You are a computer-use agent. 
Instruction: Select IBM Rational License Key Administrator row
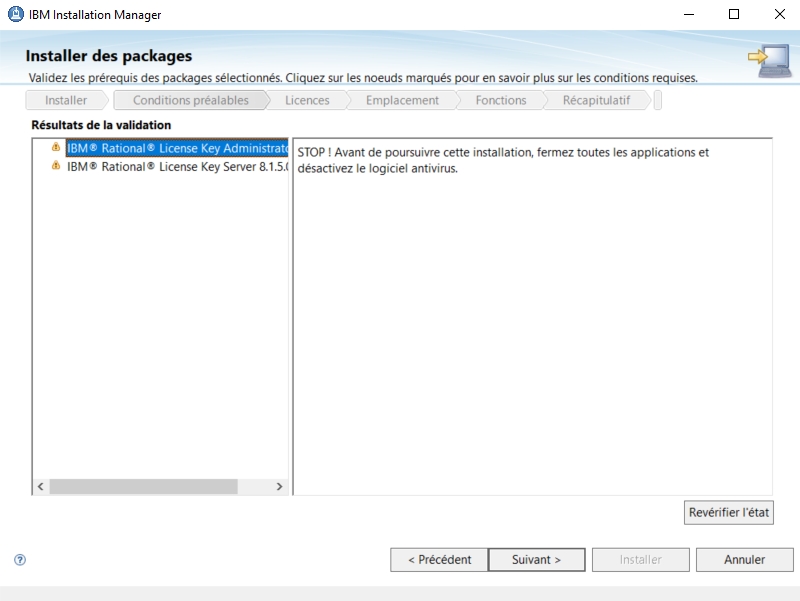pos(177,148)
